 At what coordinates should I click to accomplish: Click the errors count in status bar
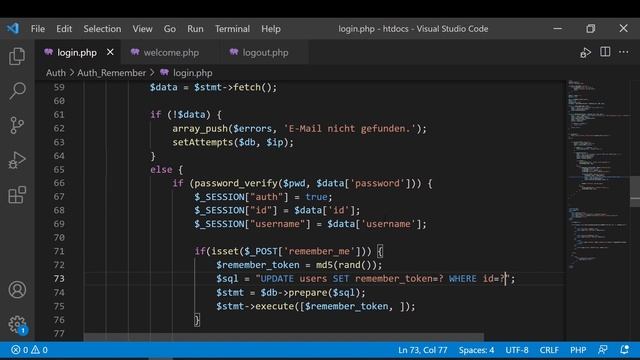coord(20,350)
